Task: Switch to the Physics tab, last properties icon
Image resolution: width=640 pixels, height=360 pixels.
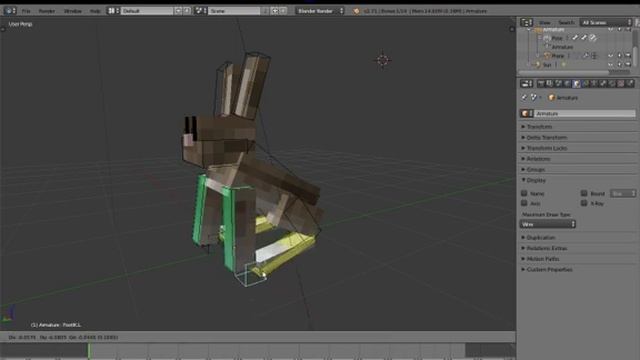Action: (630, 84)
